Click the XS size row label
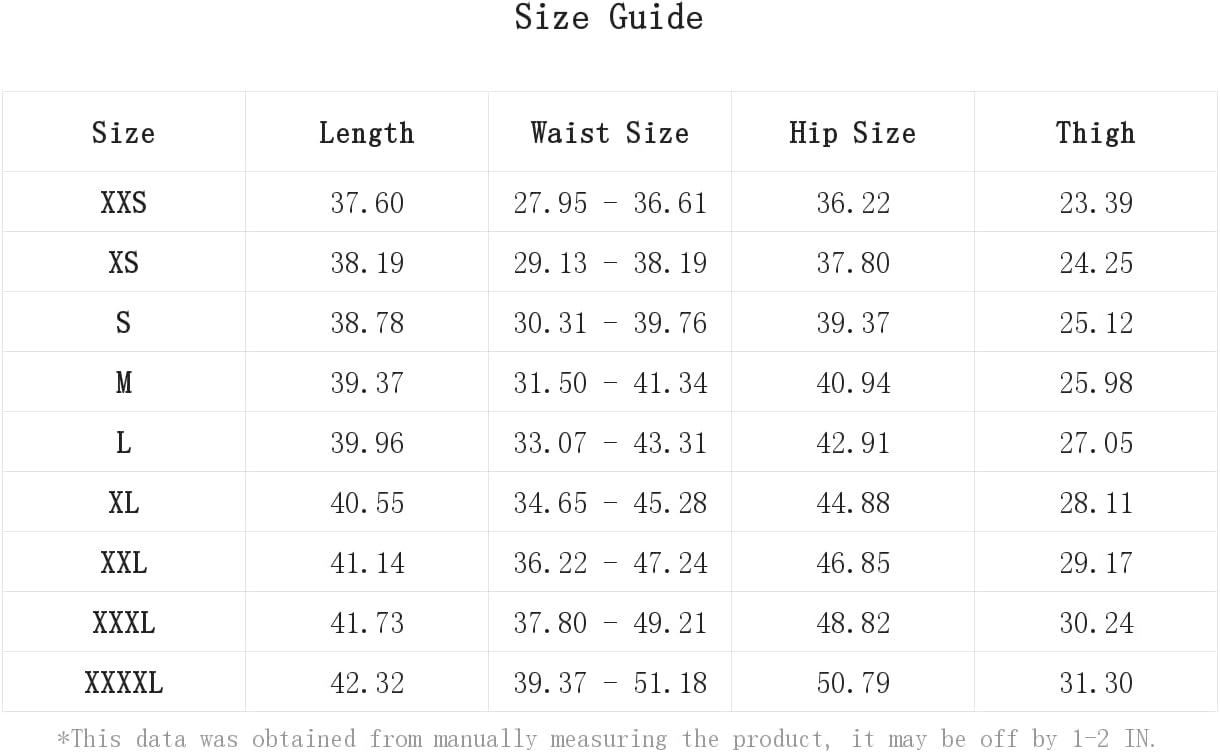The image size is (1220, 753). tap(123, 263)
